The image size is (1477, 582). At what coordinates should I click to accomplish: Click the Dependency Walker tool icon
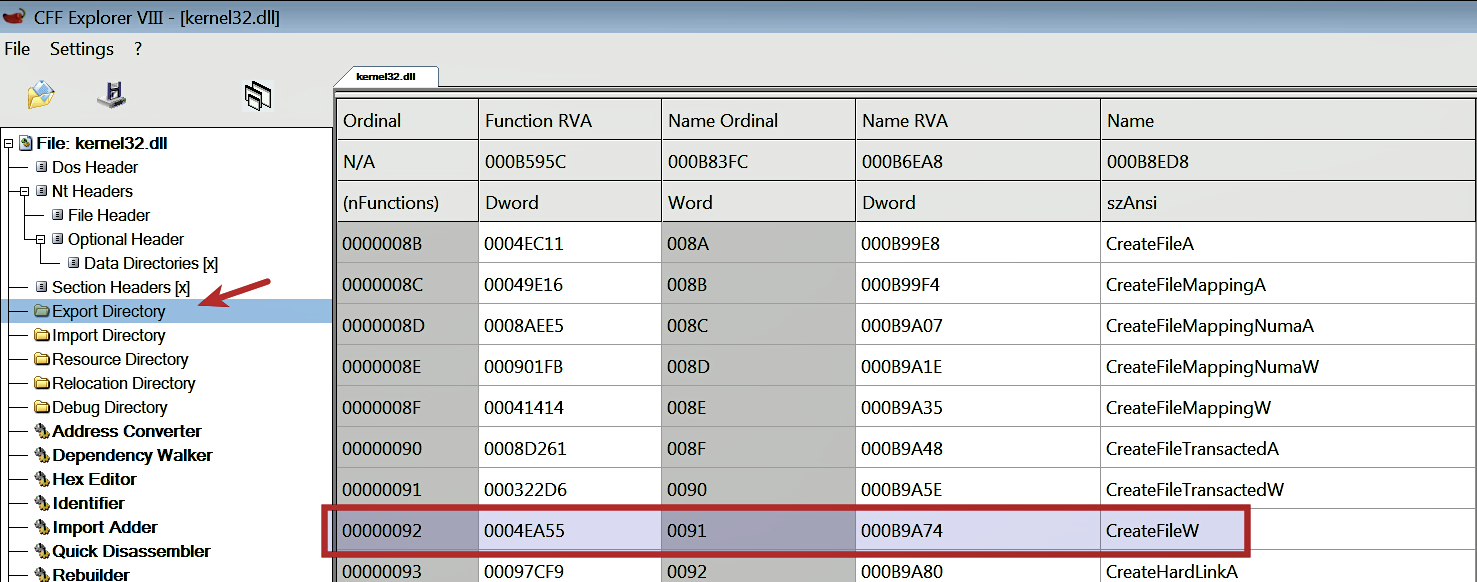[x=42, y=455]
